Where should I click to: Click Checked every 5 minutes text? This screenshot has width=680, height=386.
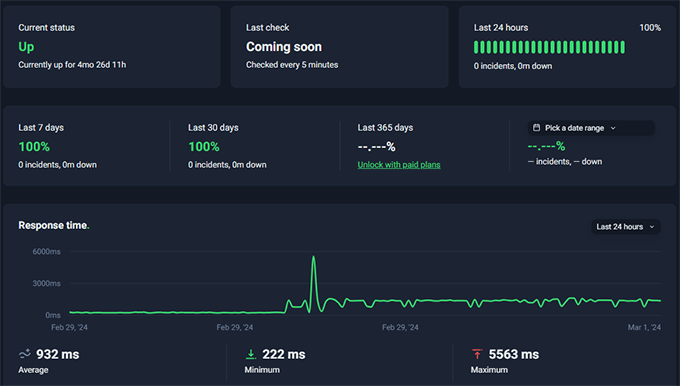[x=292, y=65]
